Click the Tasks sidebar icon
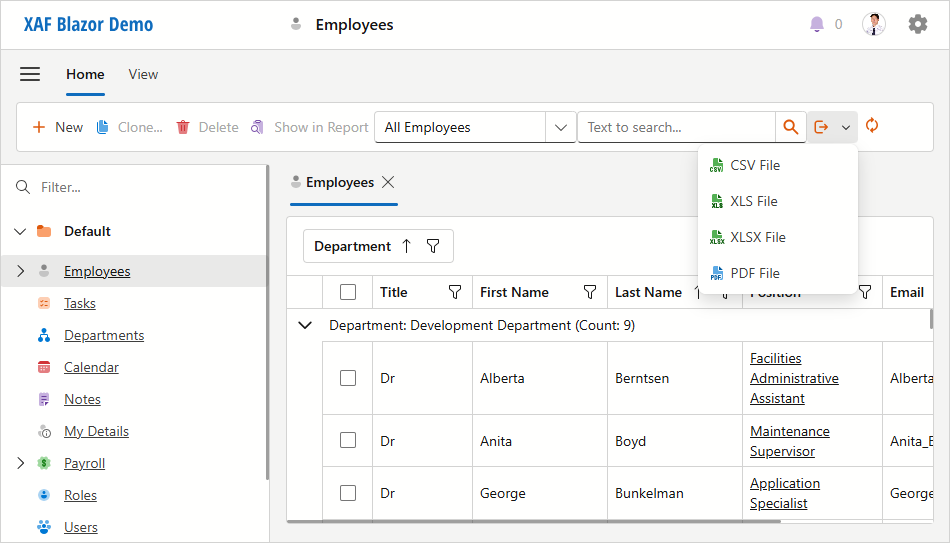 [x=44, y=303]
